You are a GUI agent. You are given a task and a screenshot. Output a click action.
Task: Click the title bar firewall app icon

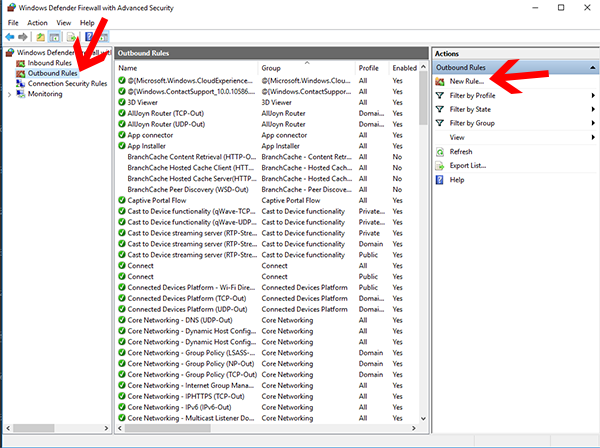point(11,8)
